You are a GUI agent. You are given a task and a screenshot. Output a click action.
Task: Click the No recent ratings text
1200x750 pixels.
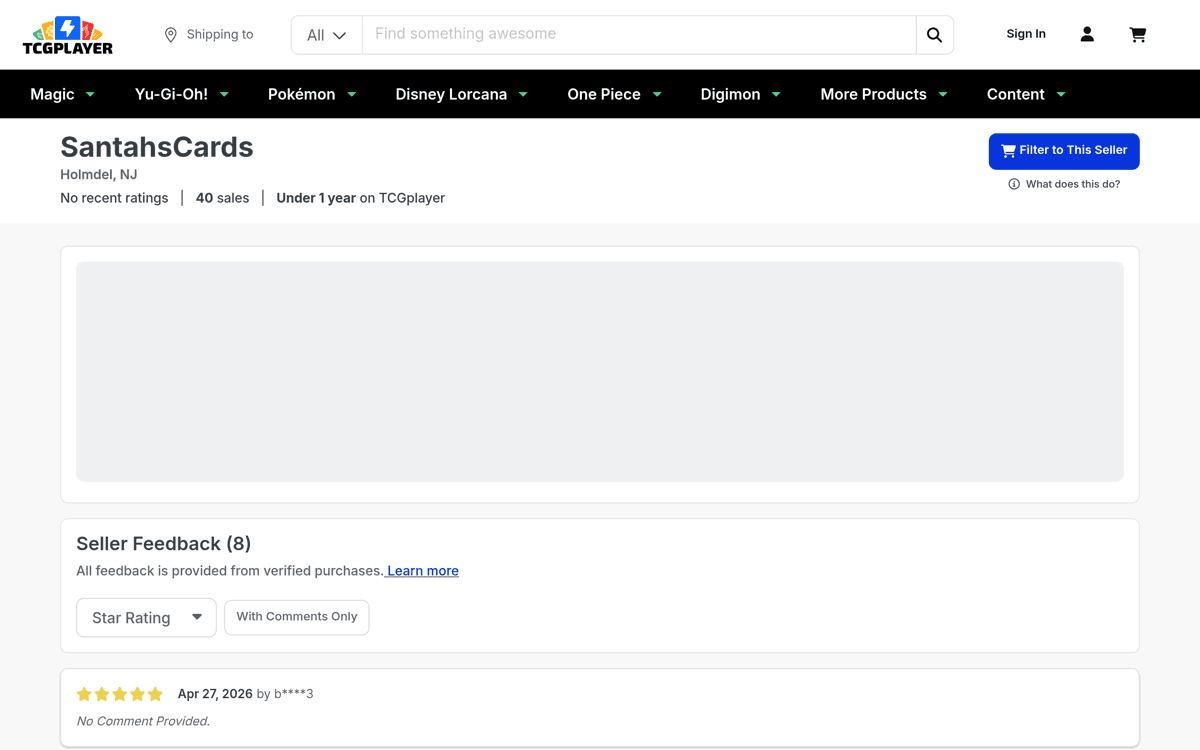[114, 198]
